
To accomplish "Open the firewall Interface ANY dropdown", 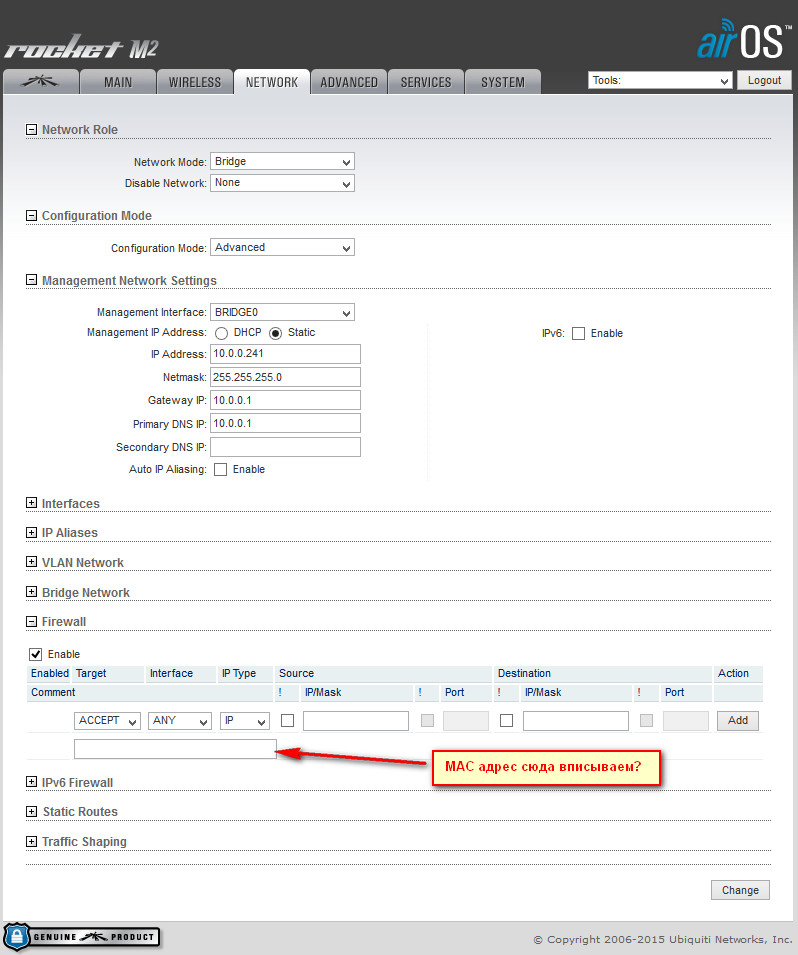I will pyautogui.click(x=180, y=721).
